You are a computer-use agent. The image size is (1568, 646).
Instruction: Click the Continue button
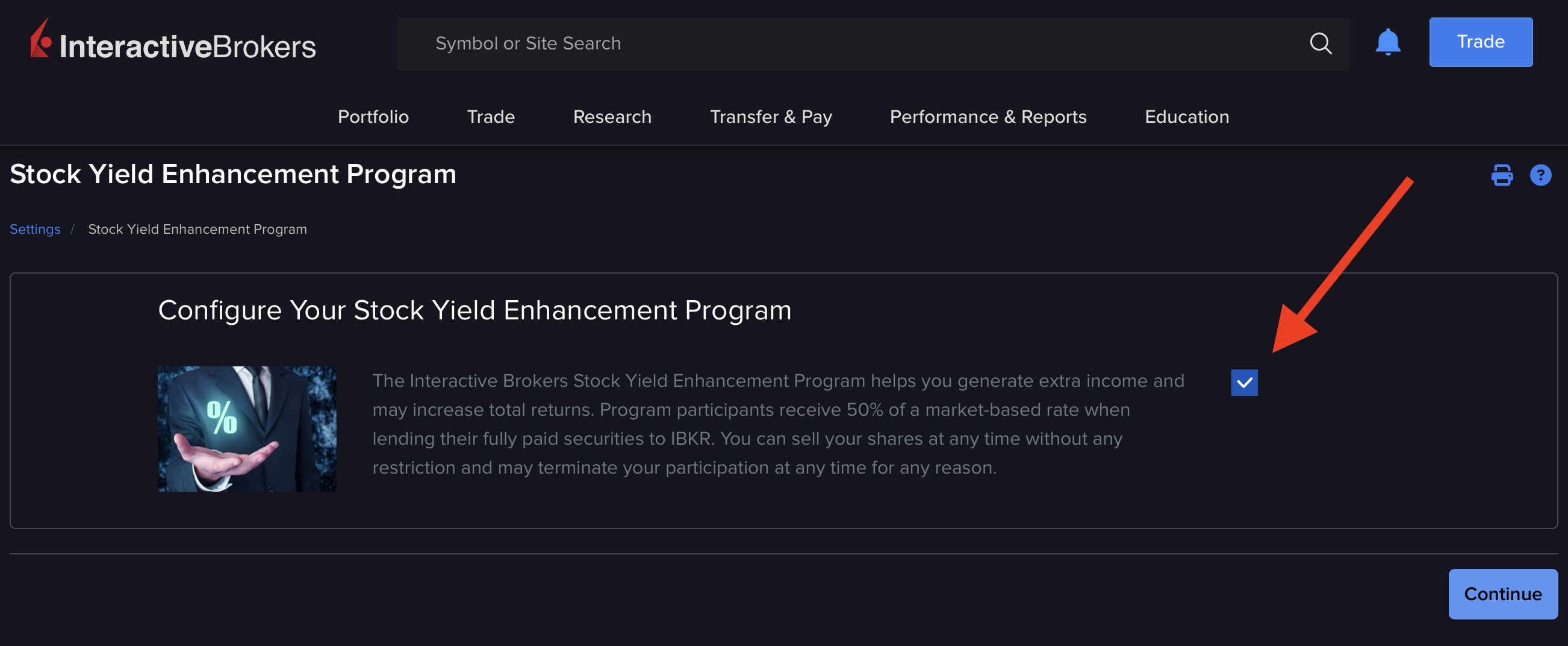(x=1502, y=594)
